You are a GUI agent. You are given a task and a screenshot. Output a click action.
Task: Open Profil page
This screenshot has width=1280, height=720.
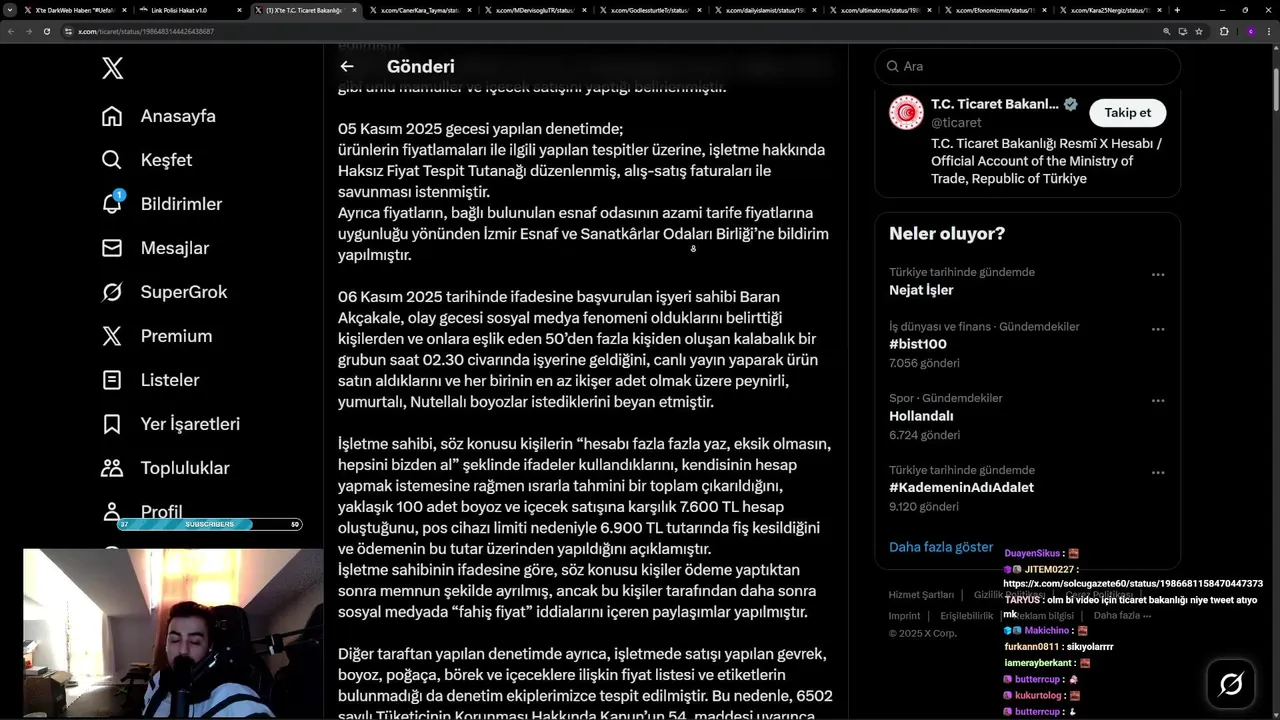point(141,511)
